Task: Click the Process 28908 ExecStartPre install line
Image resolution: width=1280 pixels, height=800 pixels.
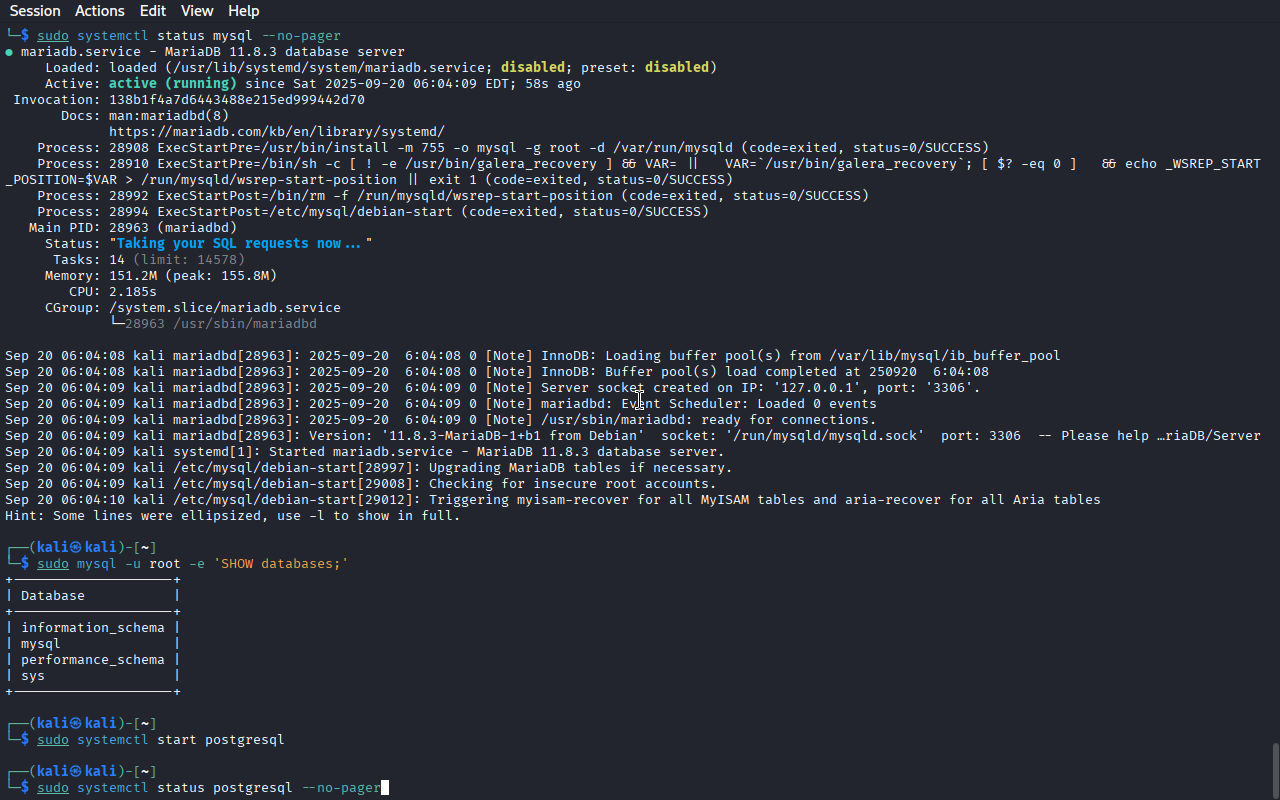Action: pyautogui.click(x=513, y=148)
